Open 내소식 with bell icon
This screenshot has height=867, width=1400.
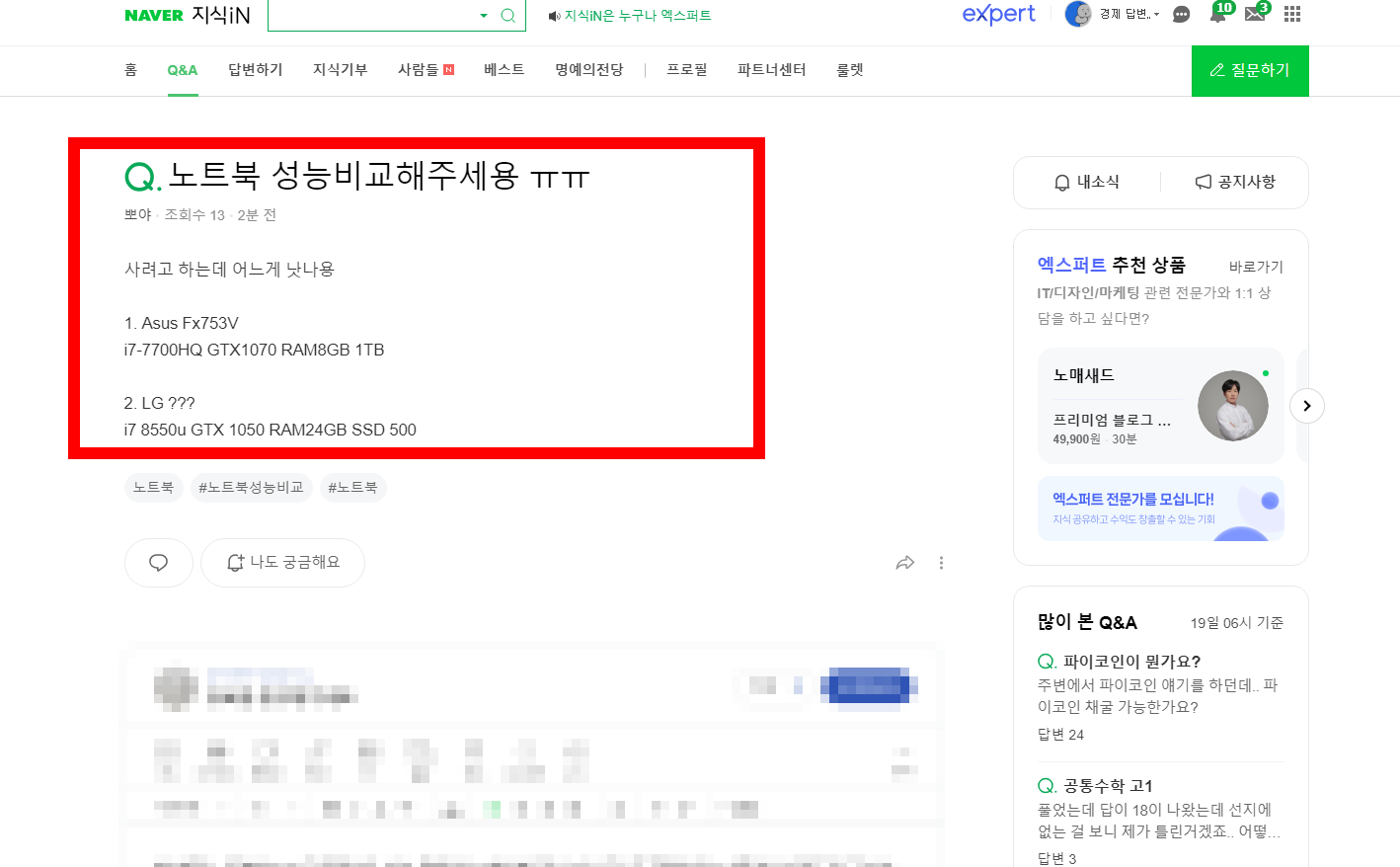click(x=1087, y=182)
